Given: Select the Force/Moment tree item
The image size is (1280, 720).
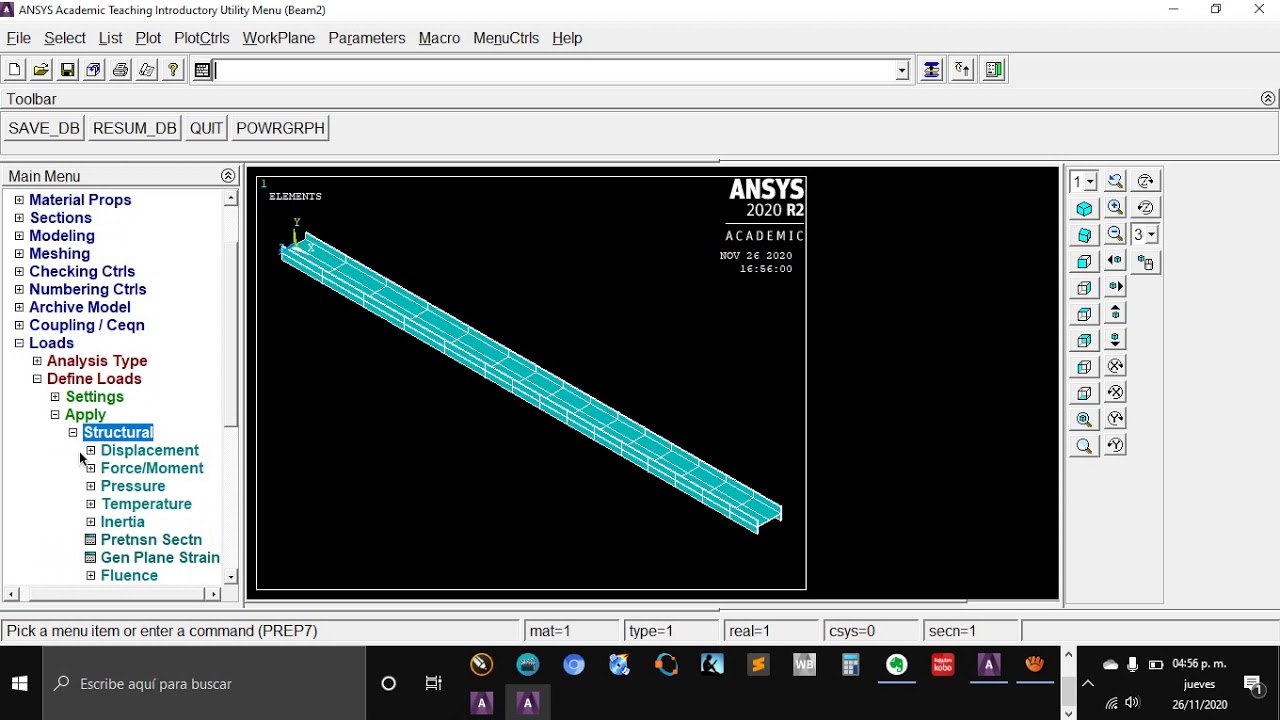Looking at the screenshot, I should [x=152, y=468].
